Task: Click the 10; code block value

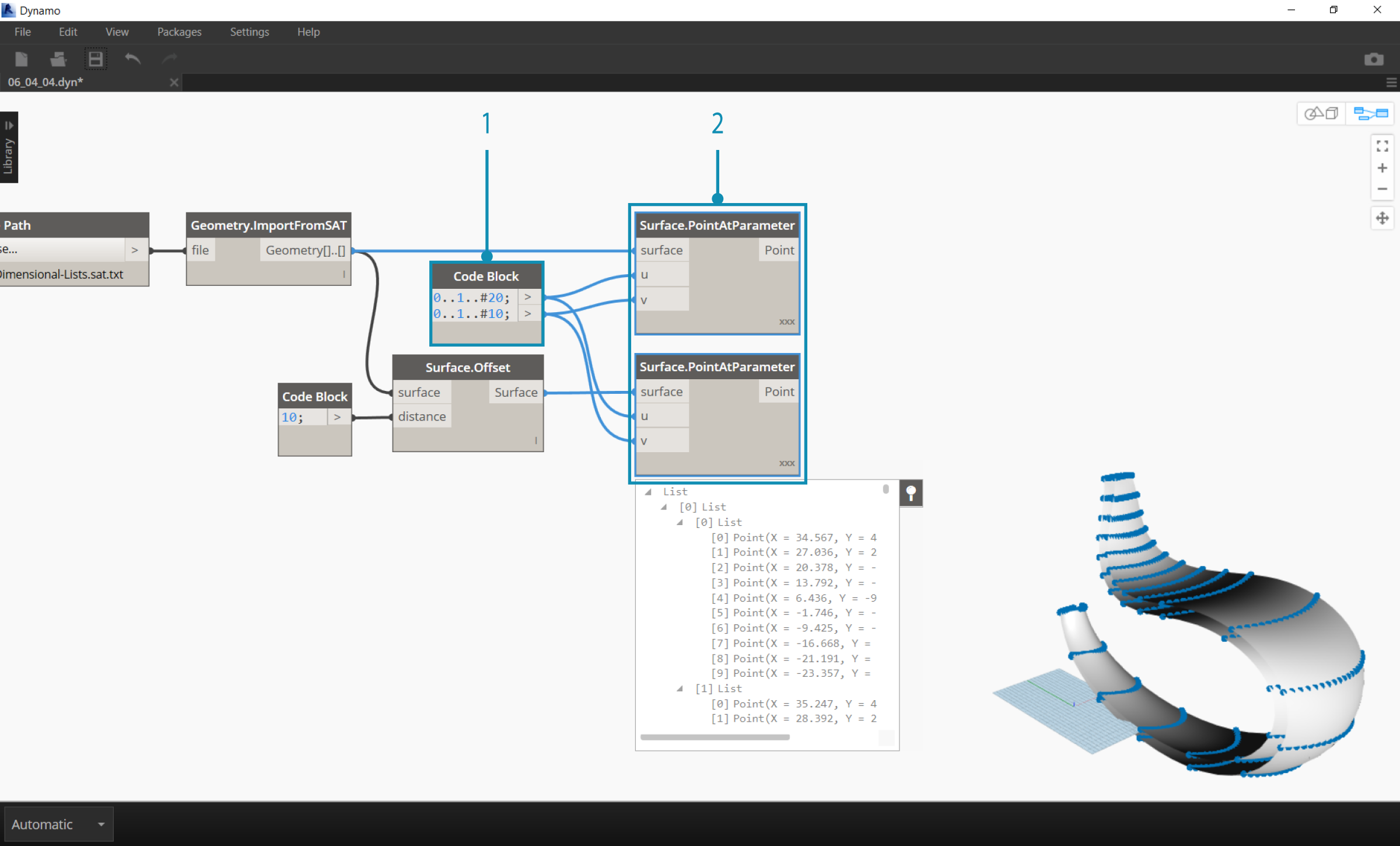Action: 292,417
